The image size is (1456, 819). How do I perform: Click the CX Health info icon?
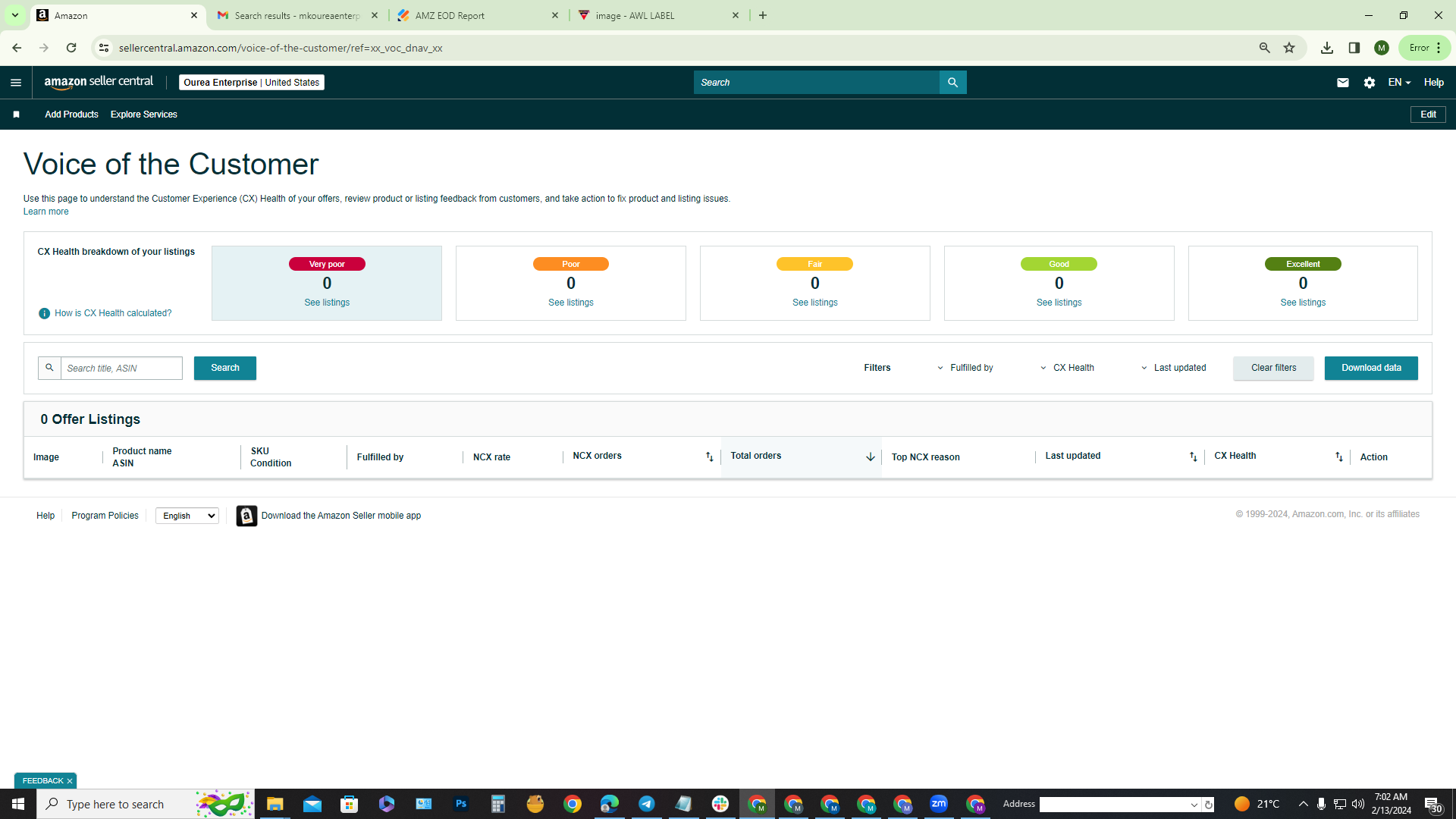tap(44, 313)
